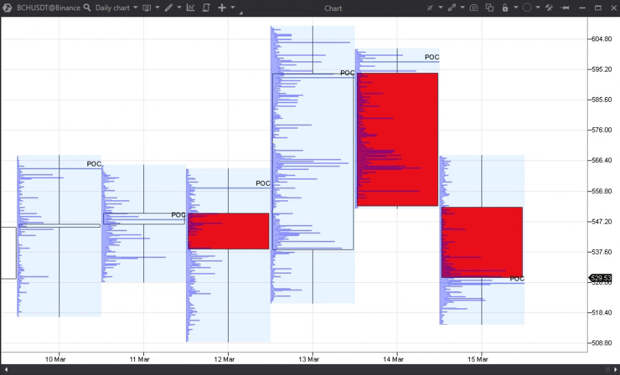The height and width of the screenshot is (375, 620).
Task: Click the POC label on 11 Mar profile
Action: point(178,215)
